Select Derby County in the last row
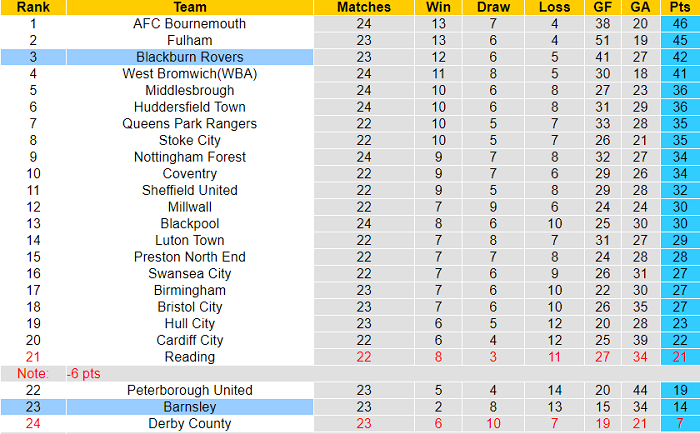The height and width of the screenshot is (434, 700). point(189,424)
